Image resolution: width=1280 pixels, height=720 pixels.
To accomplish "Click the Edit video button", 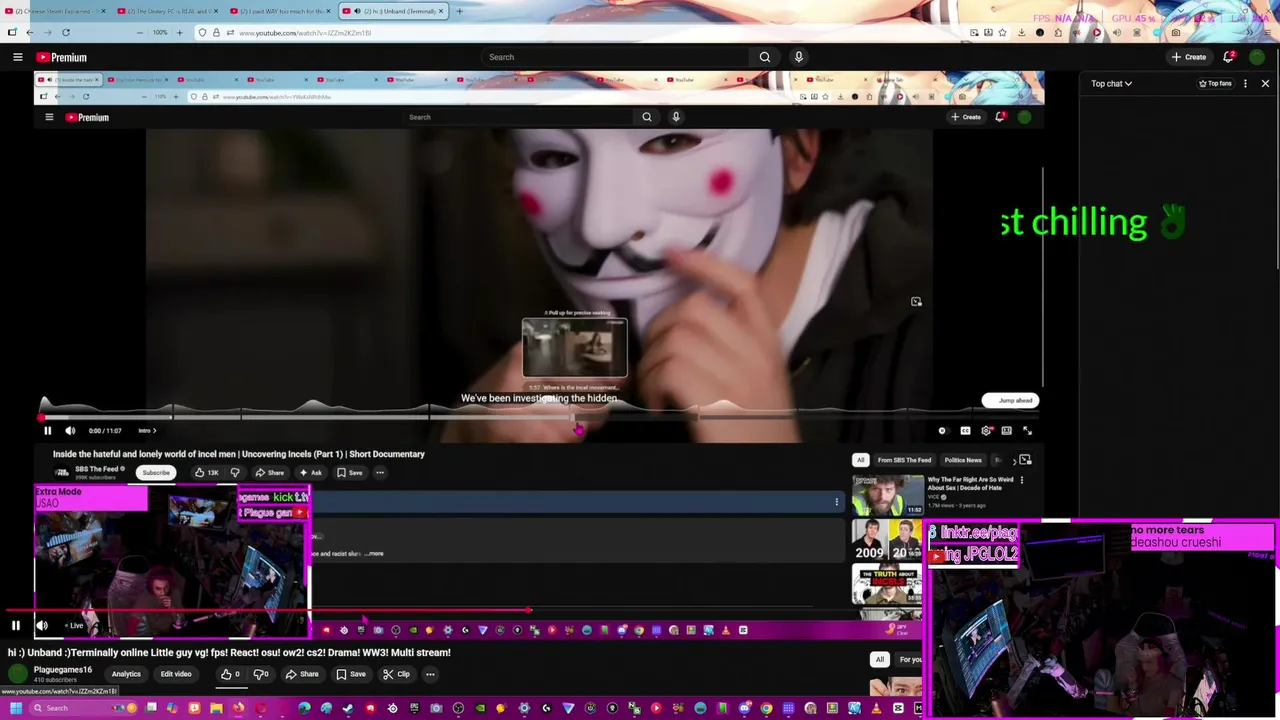I will [x=176, y=674].
